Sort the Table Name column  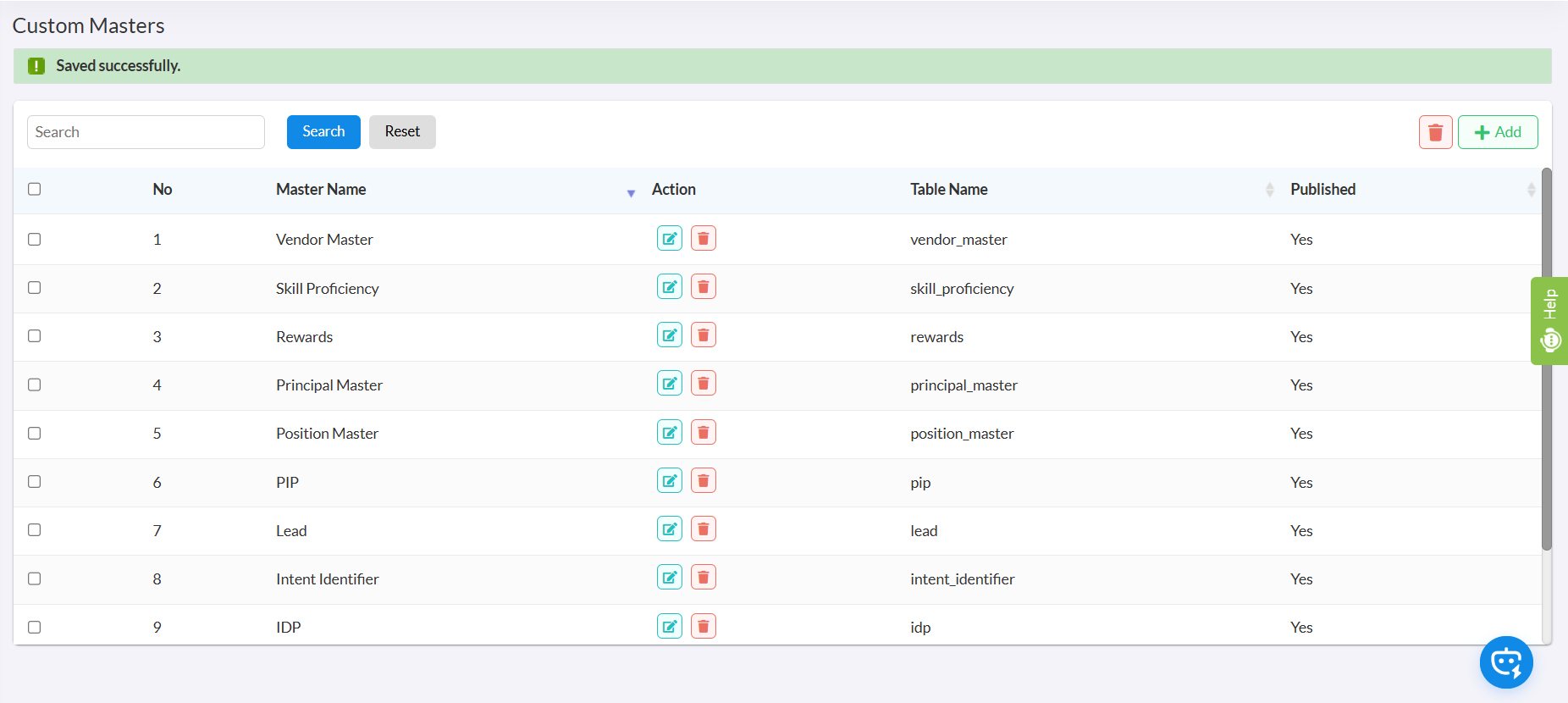(x=1269, y=190)
